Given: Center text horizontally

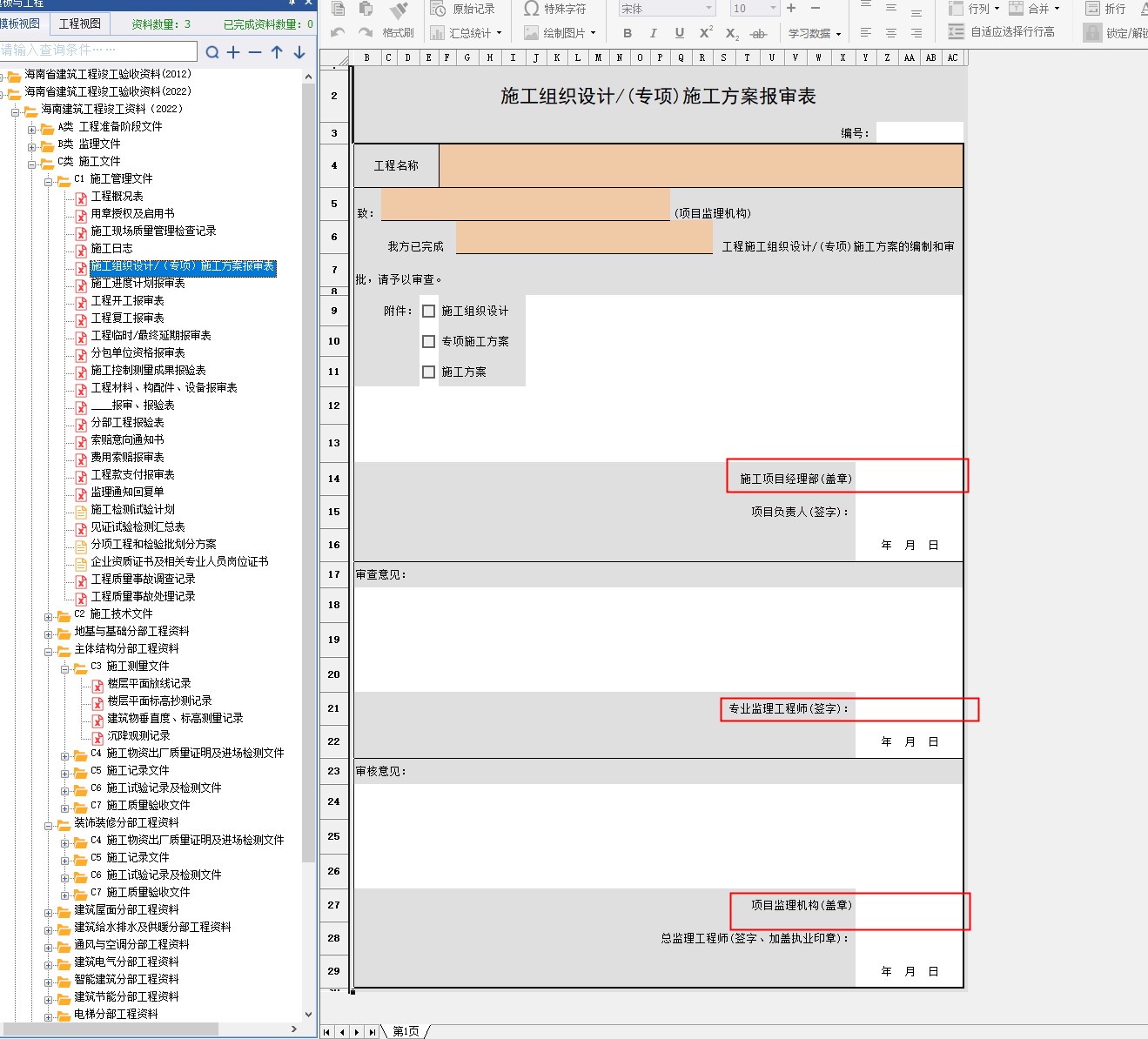Looking at the screenshot, I should (x=891, y=33).
